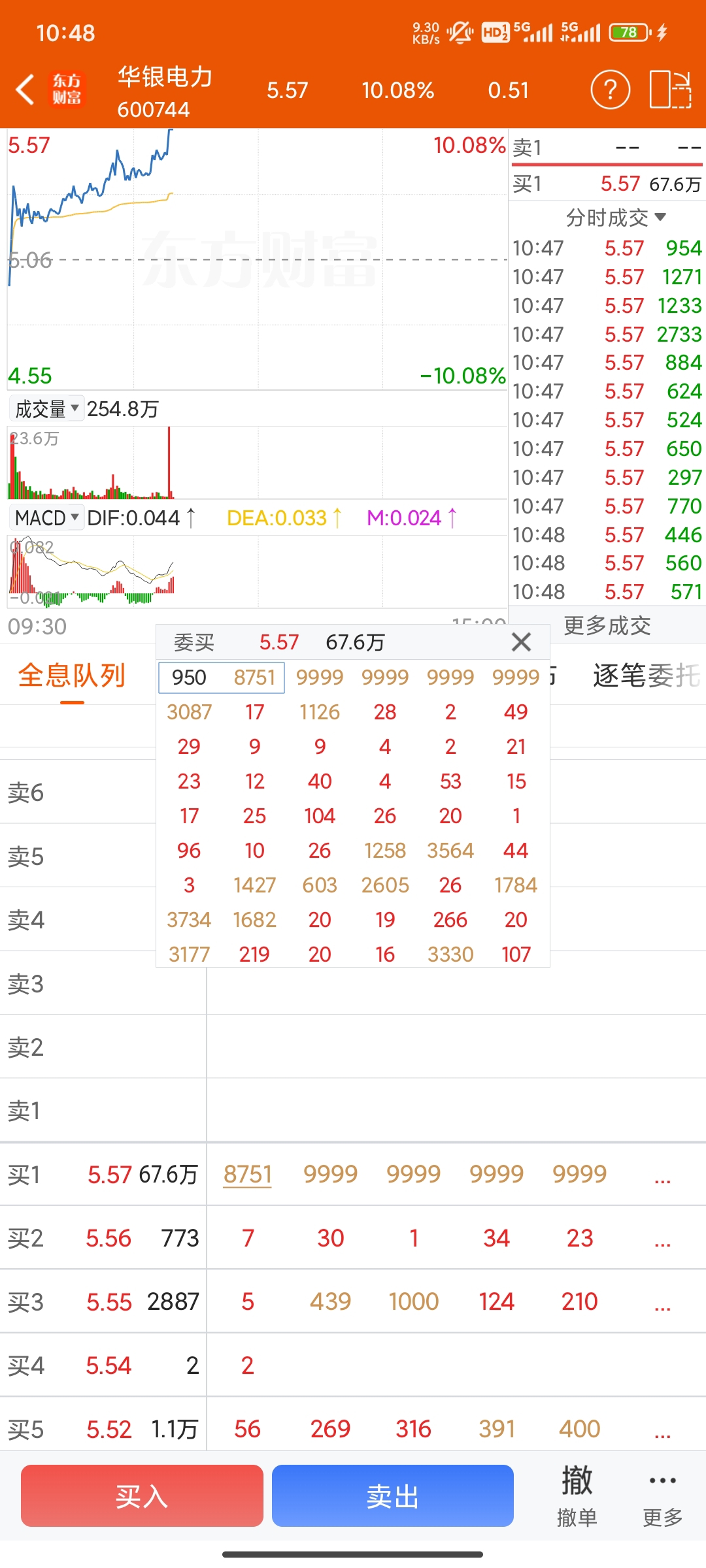Tap the trade with volume 571
The image size is (706, 1568).
coord(686,591)
